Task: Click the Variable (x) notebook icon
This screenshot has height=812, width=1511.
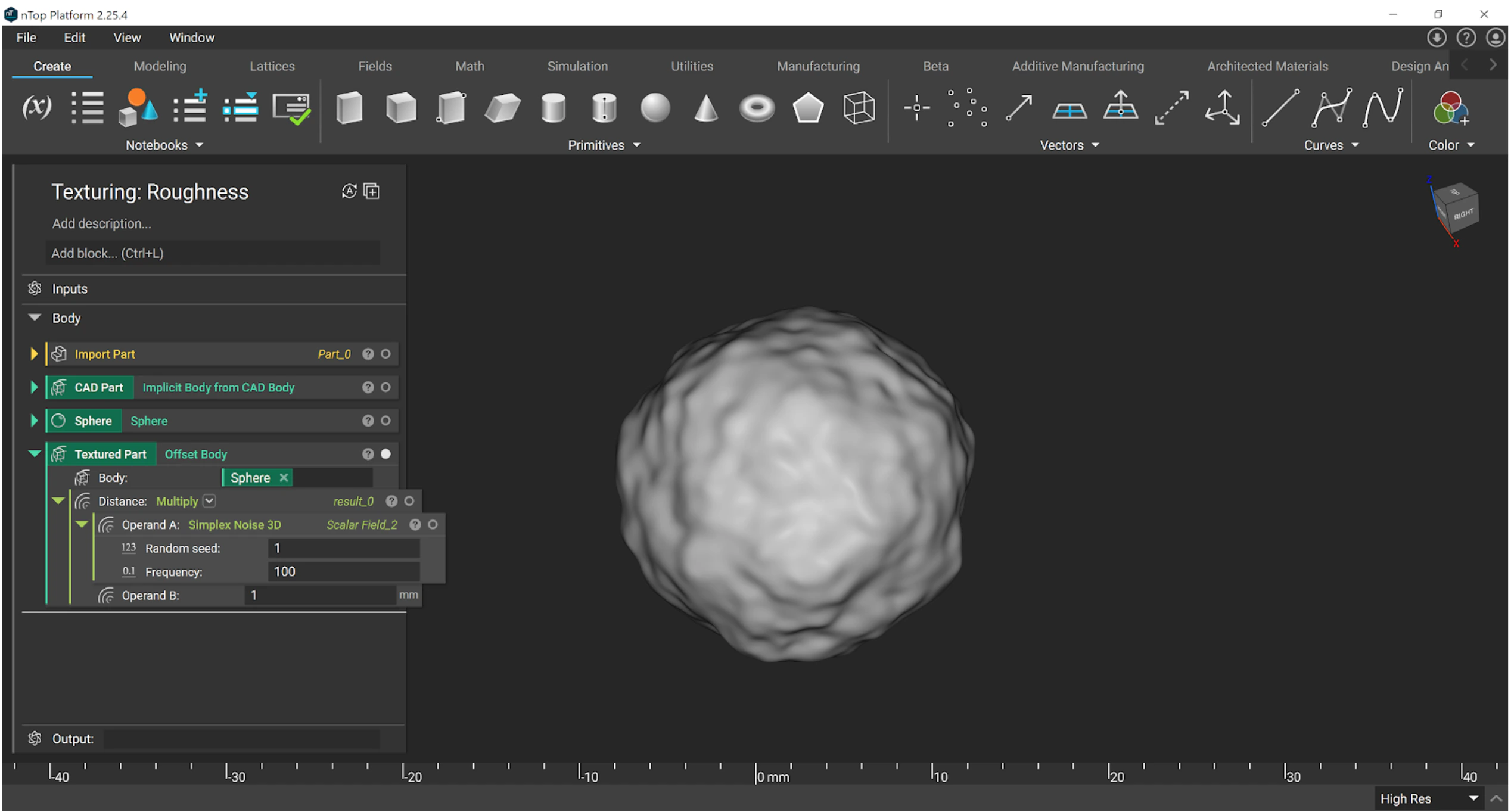Action: tap(36, 107)
